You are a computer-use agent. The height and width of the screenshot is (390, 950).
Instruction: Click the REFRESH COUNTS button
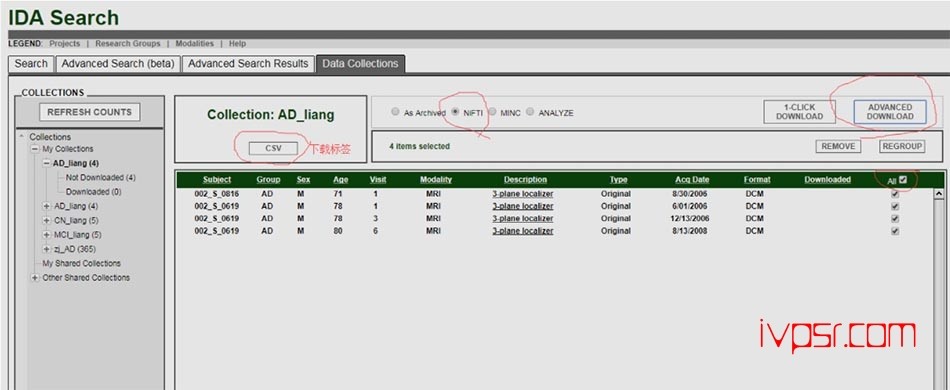point(90,112)
